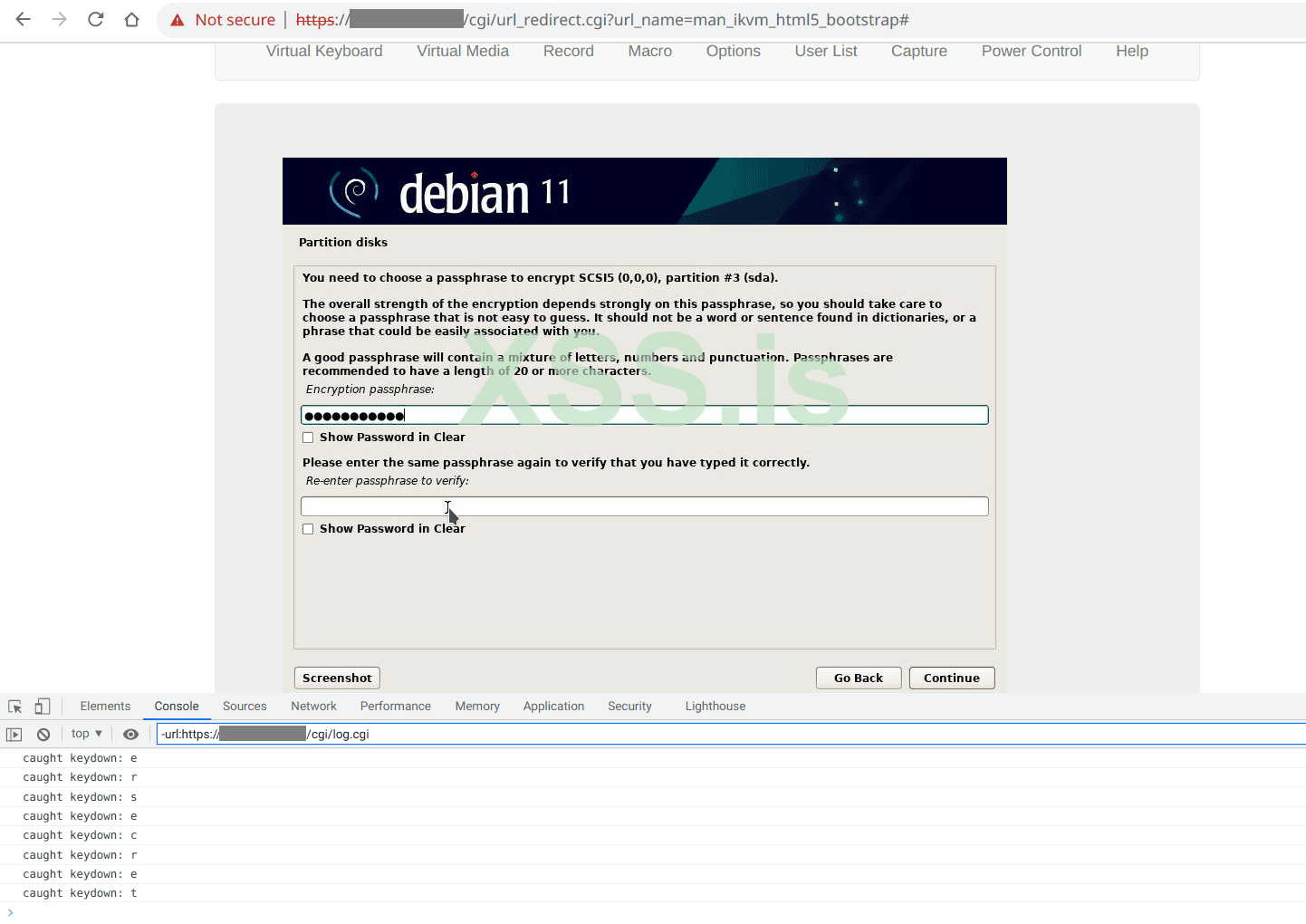Click the Screenshot button in the installer
This screenshot has width=1306, height=924.
coord(337,679)
